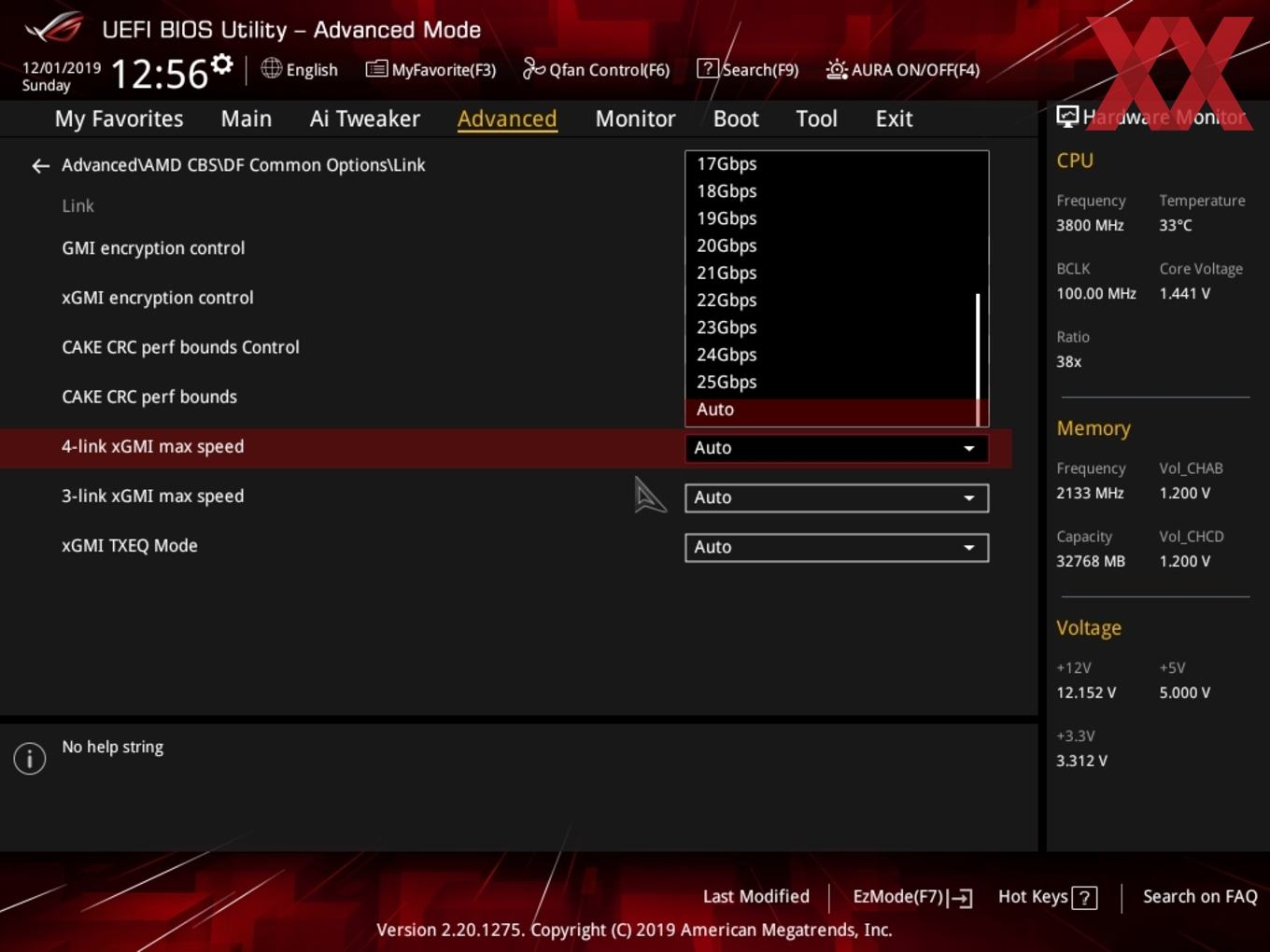Open the Tool tab
Viewport: 1270px width, 952px height.
pos(816,119)
